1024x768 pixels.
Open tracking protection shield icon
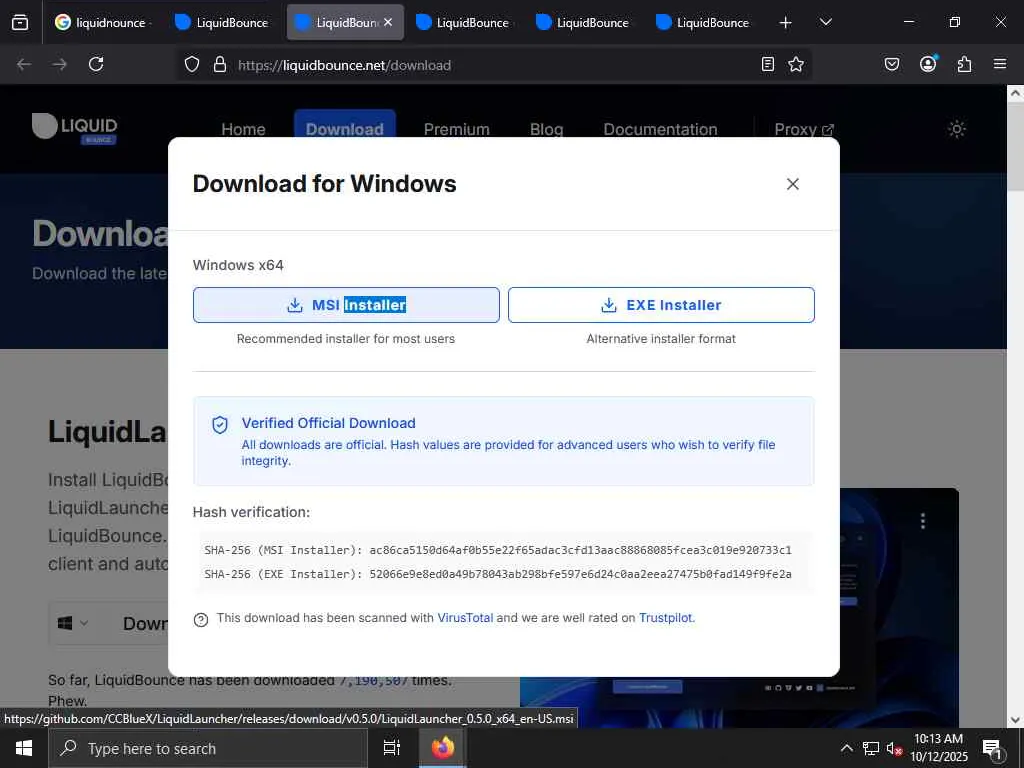pos(191,65)
